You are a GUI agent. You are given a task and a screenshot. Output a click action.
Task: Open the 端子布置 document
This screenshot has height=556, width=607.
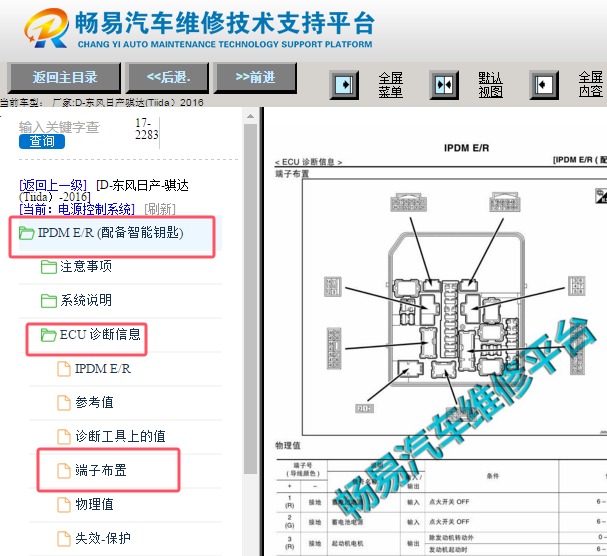pos(101,470)
